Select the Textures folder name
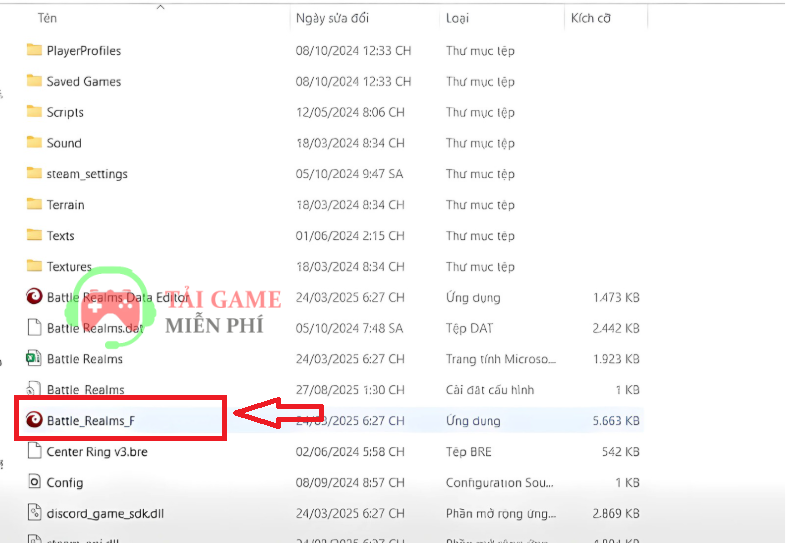 coord(69,267)
